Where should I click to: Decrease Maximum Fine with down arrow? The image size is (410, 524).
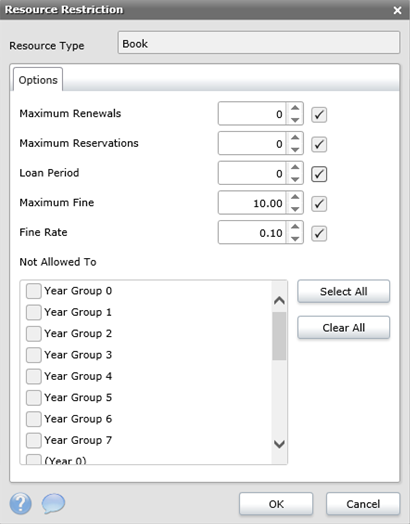click(295, 209)
